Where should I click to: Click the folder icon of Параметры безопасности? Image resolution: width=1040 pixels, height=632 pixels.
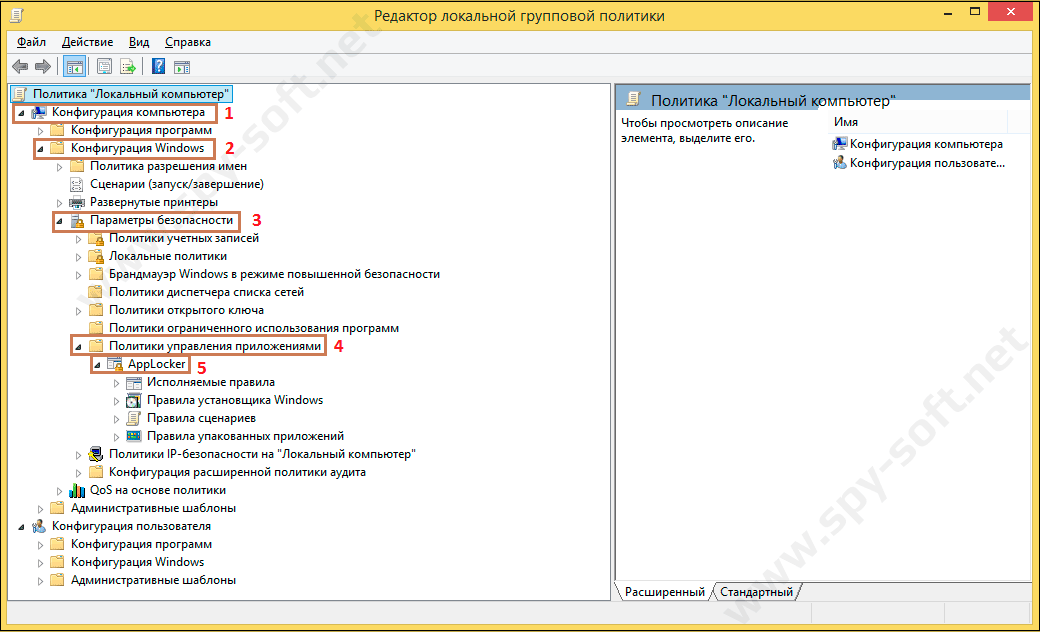(77, 220)
